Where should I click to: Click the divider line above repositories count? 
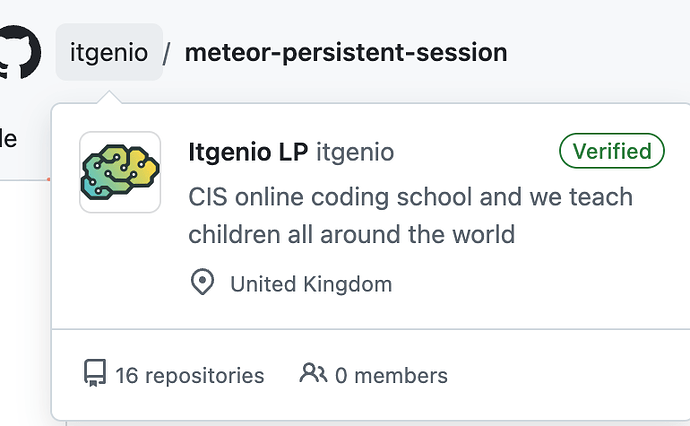pyautogui.click(x=371, y=329)
